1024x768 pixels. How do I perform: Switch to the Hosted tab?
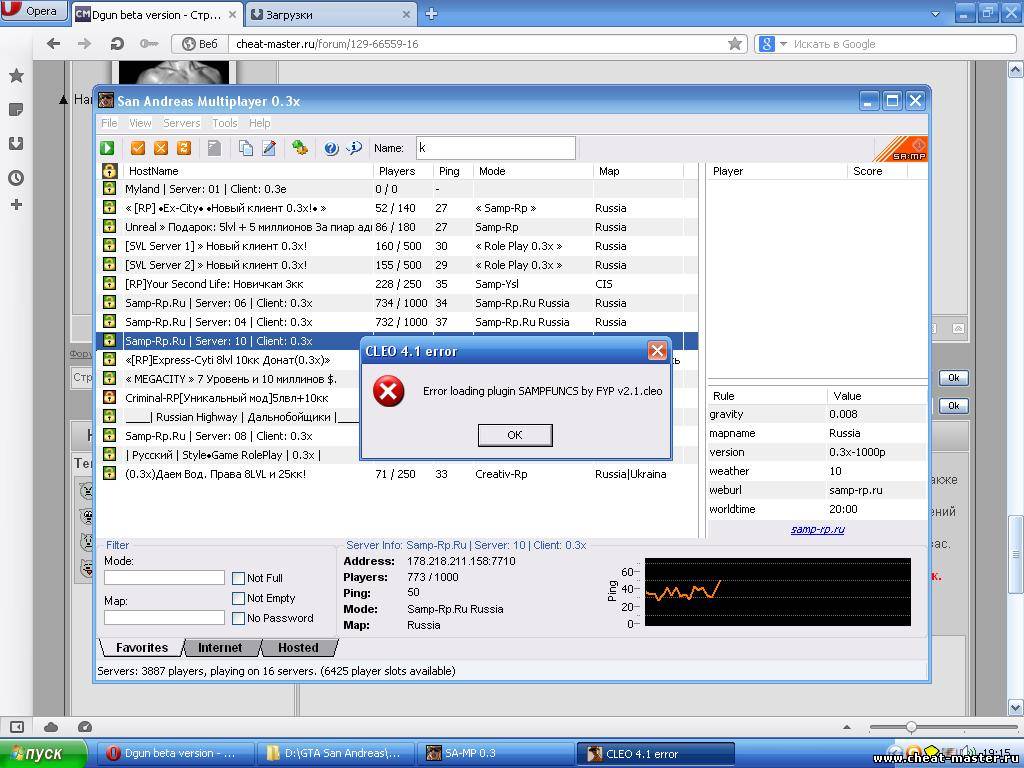(x=298, y=647)
